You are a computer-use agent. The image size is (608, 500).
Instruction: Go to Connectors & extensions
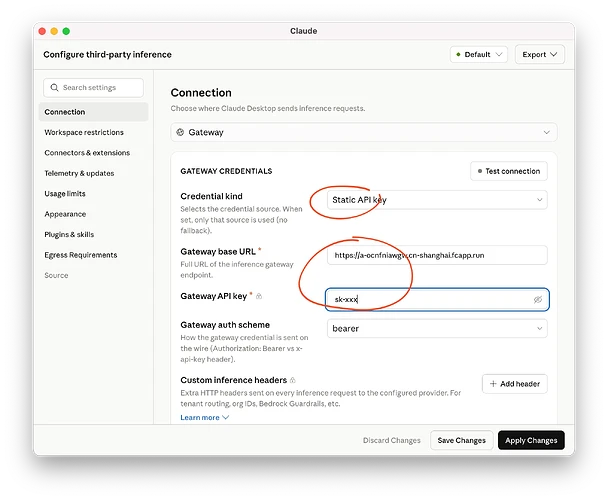(x=87, y=153)
